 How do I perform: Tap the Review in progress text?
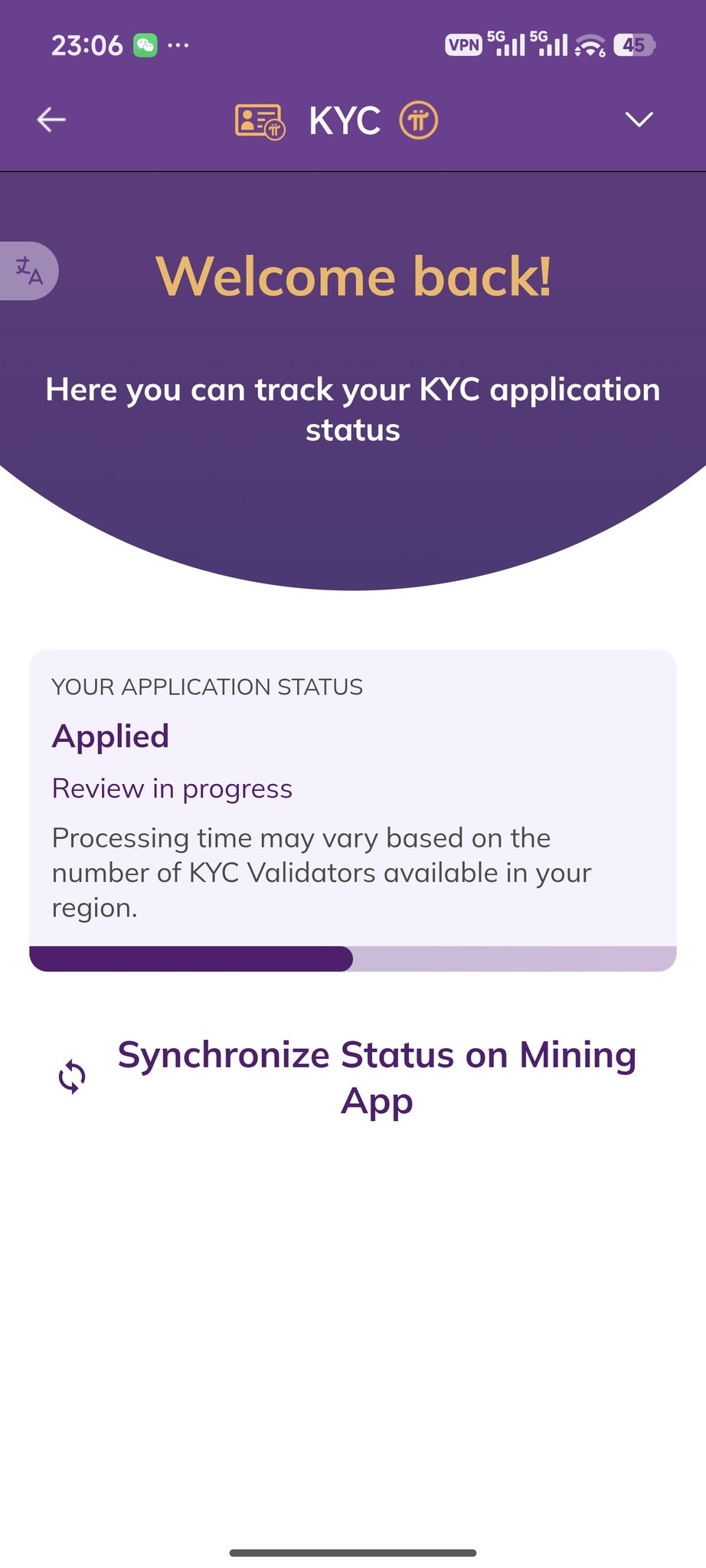click(172, 789)
